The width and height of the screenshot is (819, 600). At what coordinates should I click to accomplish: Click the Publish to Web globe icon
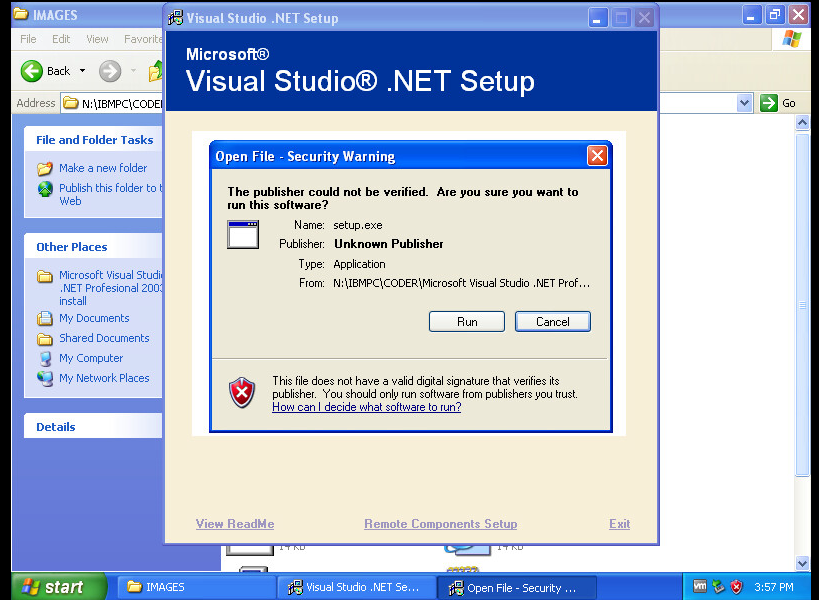click(x=45, y=189)
